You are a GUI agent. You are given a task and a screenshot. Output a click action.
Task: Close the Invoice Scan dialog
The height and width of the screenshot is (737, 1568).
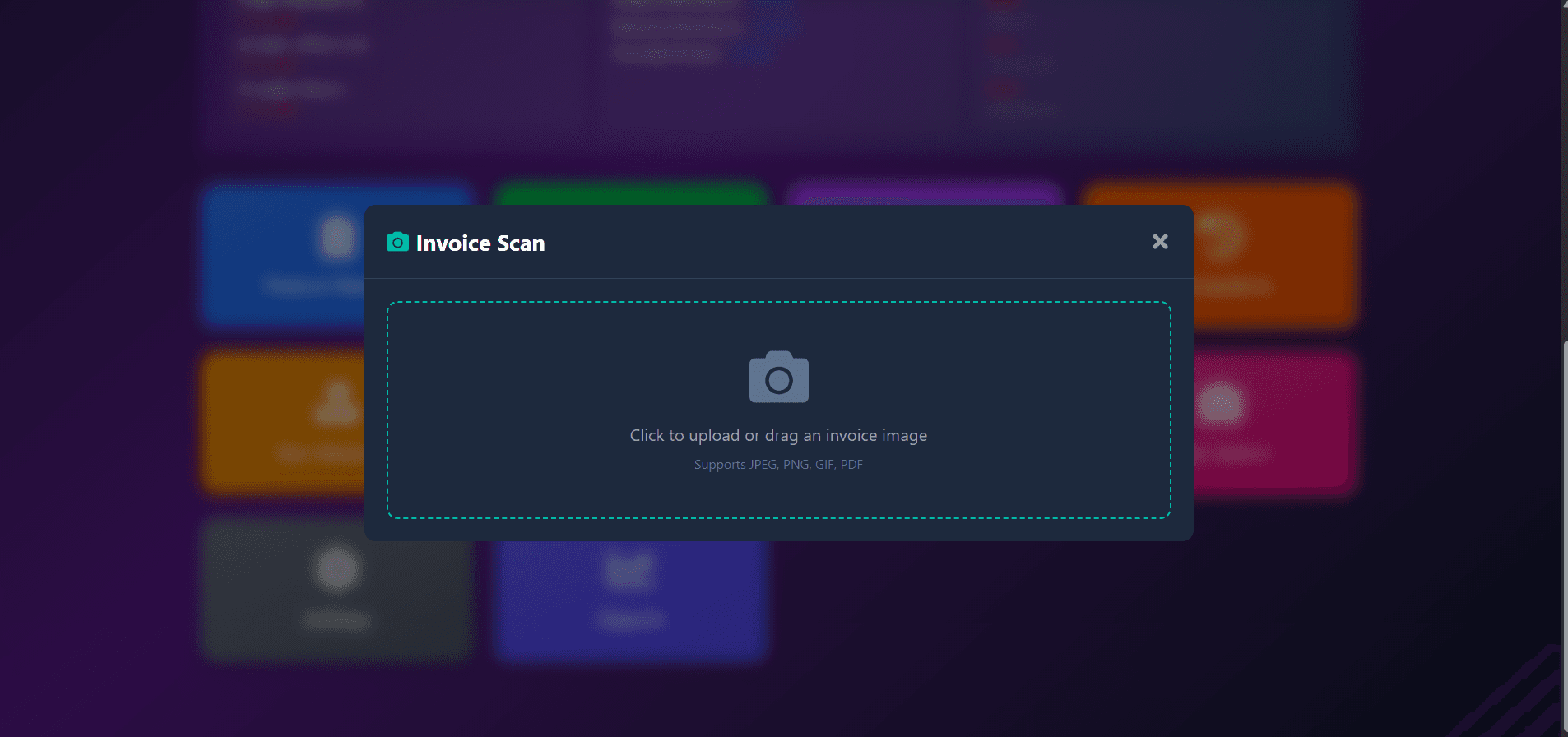[x=1160, y=242]
